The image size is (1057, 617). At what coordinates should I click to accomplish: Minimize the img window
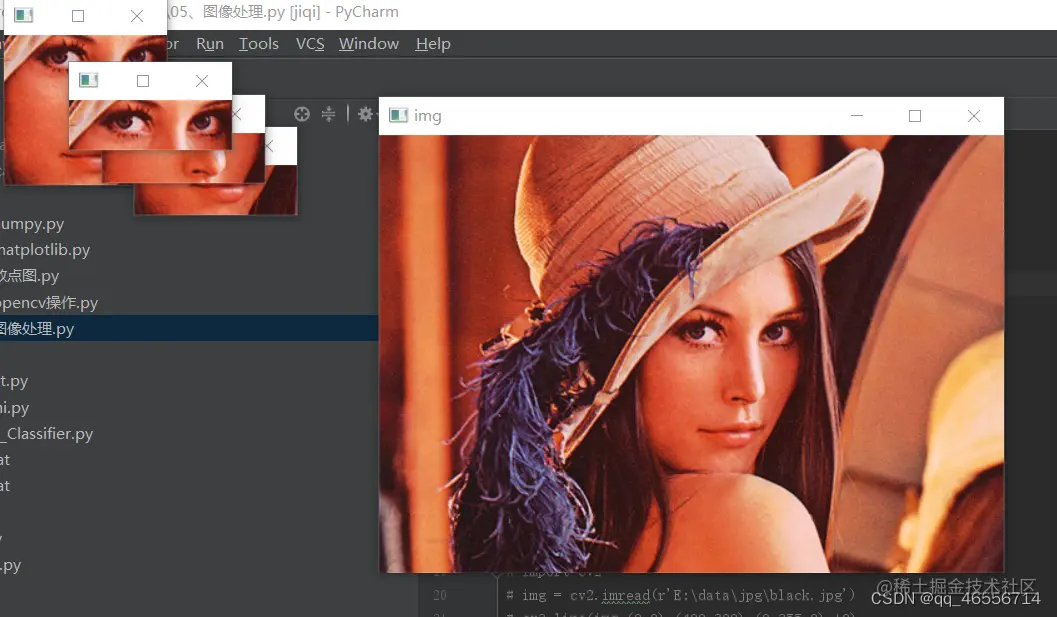[857, 115]
